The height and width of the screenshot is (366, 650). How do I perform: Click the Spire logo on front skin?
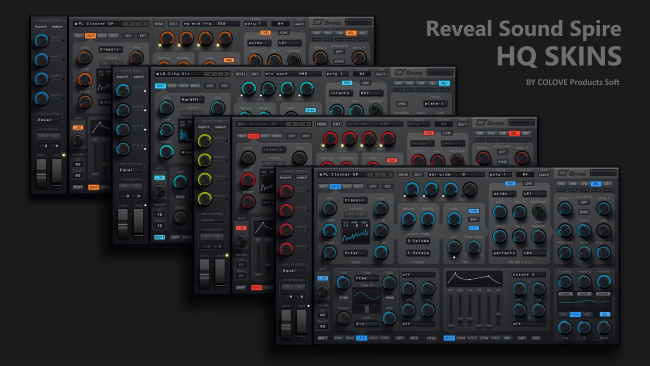coord(572,173)
